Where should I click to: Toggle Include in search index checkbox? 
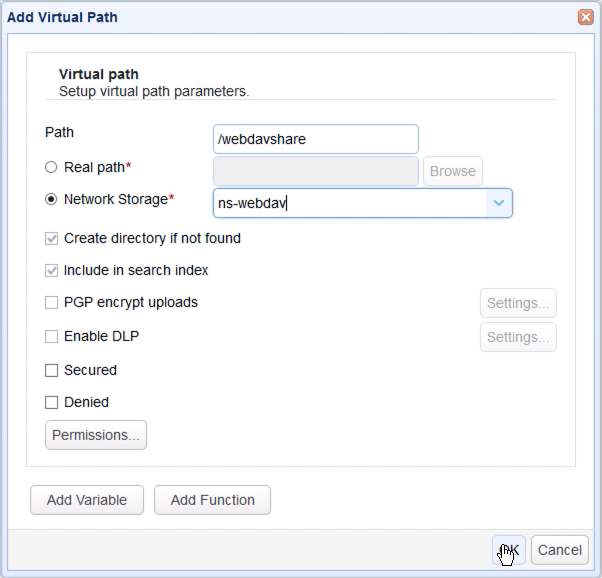pos(52,271)
